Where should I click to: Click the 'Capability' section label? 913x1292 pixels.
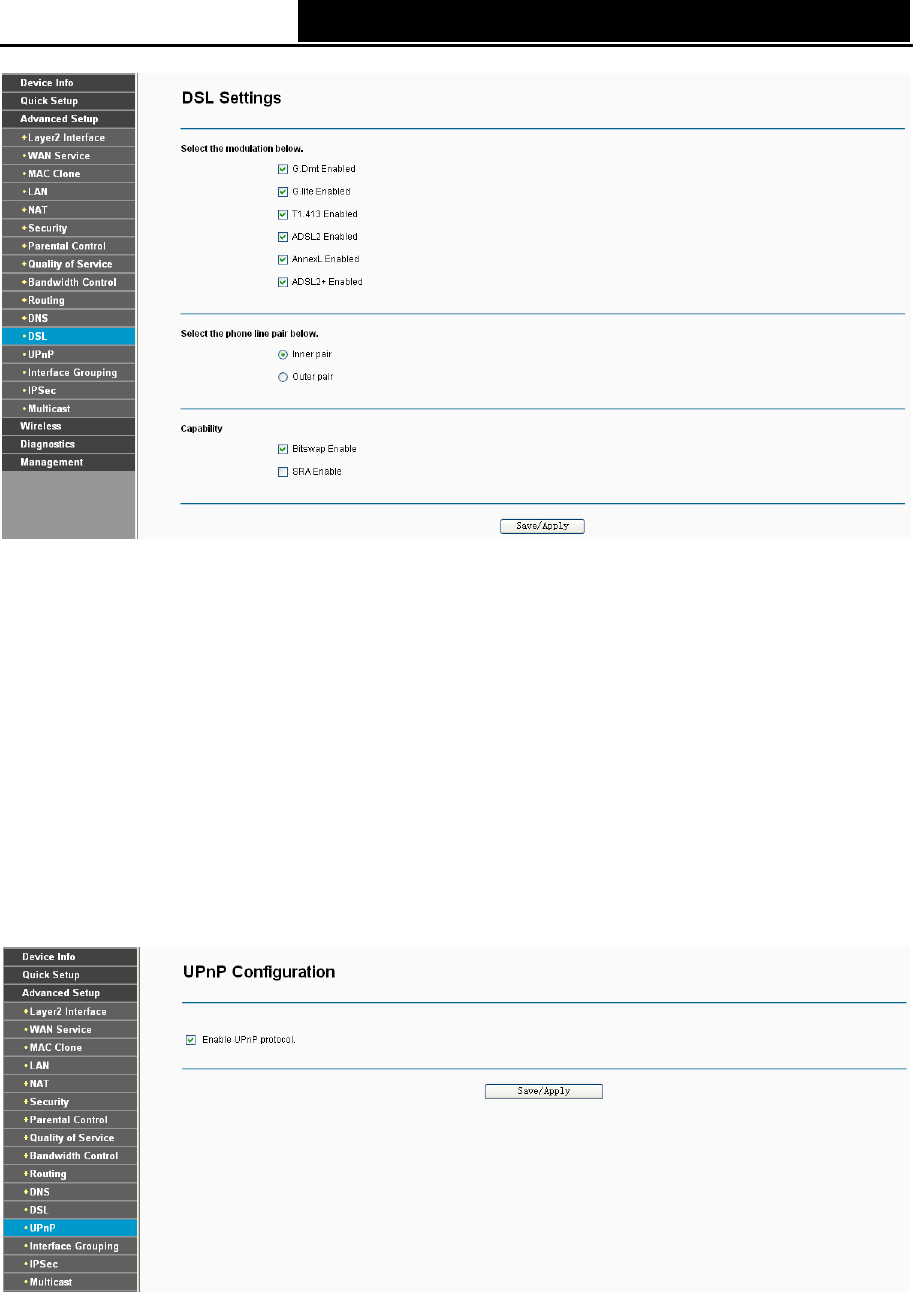click(x=201, y=429)
